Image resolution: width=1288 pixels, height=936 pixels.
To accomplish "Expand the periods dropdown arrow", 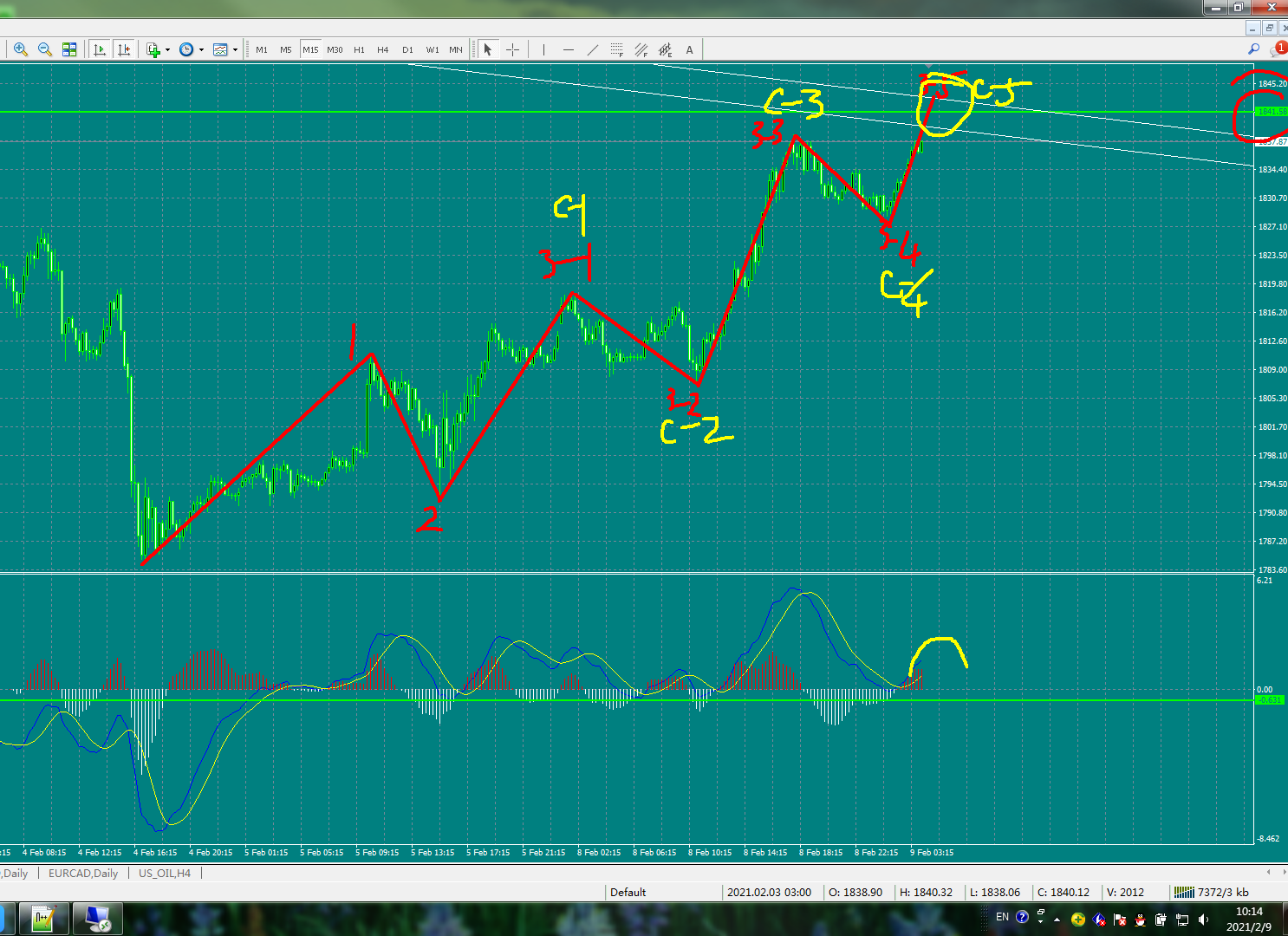I will [201, 50].
